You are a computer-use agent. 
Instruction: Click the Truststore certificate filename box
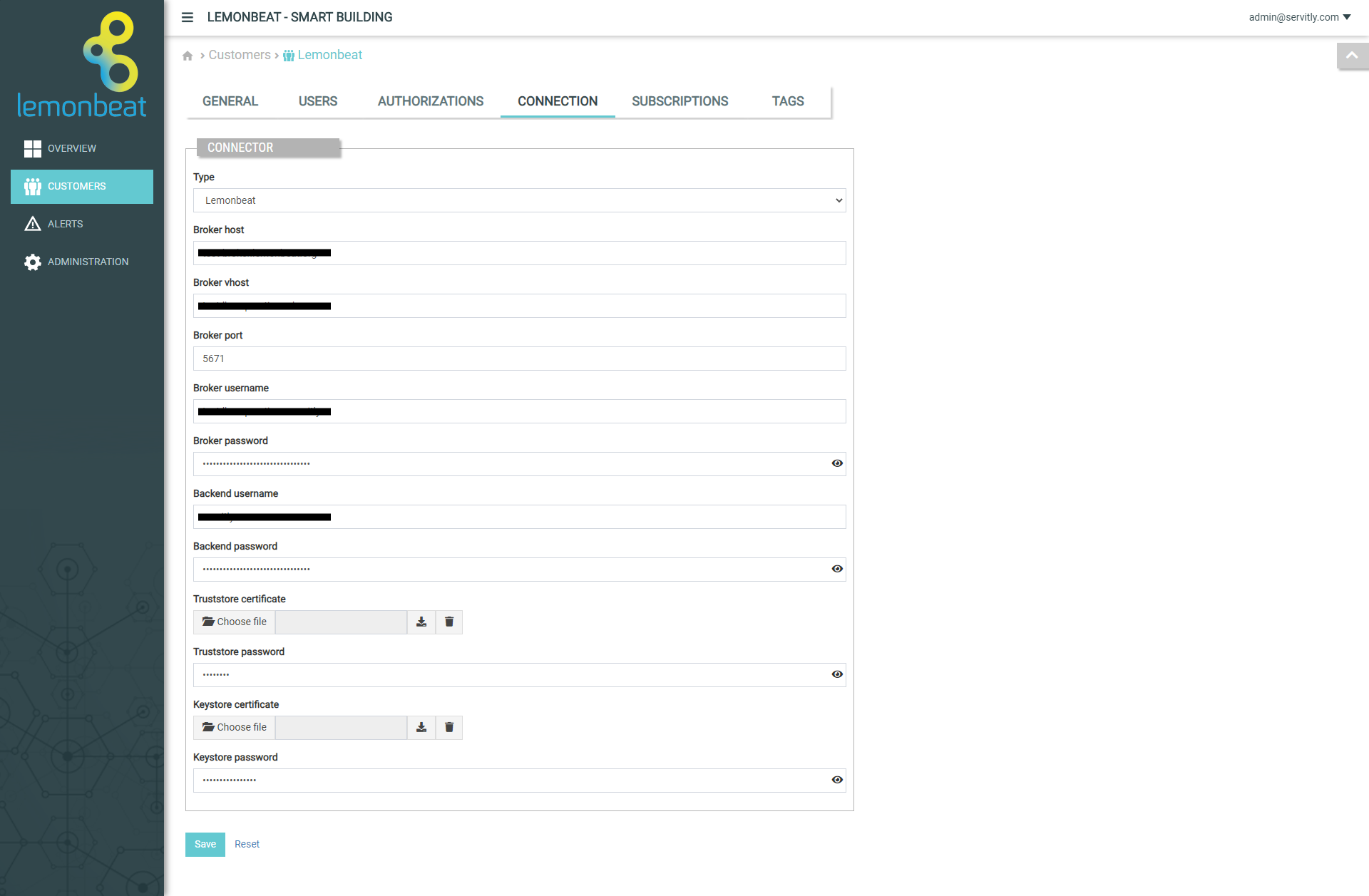tap(342, 622)
